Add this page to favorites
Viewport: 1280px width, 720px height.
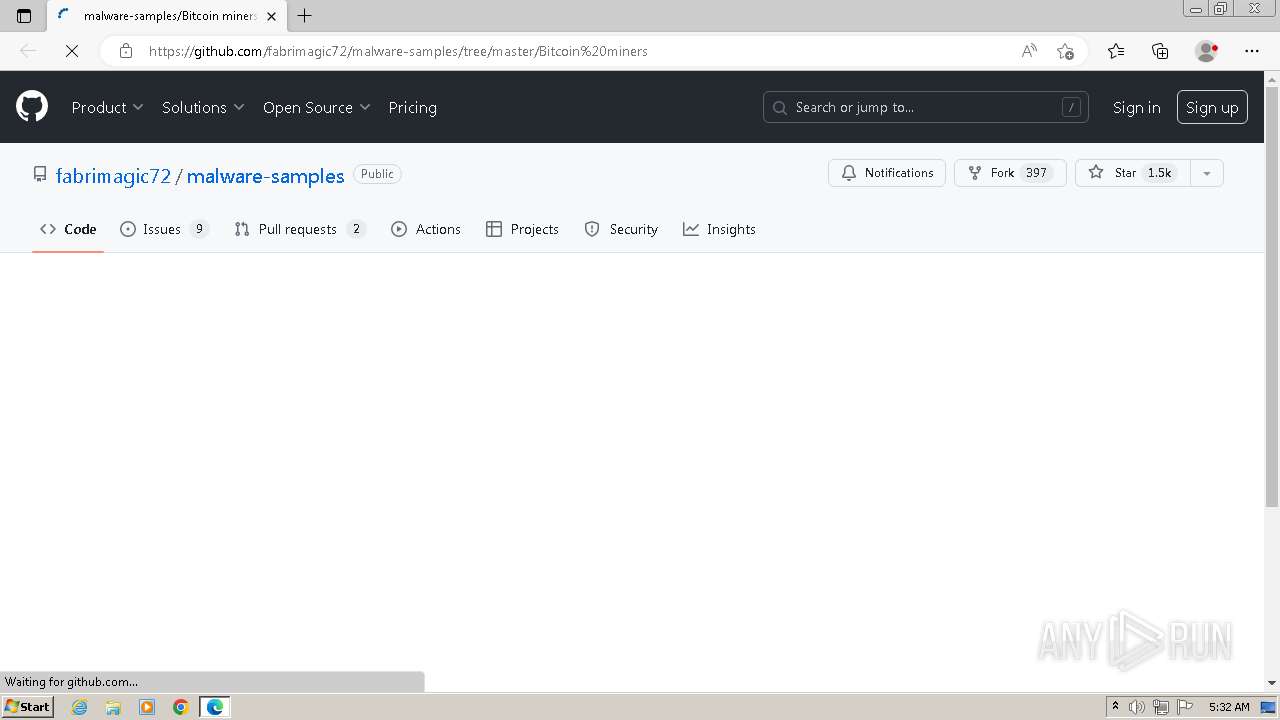point(1065,51)
